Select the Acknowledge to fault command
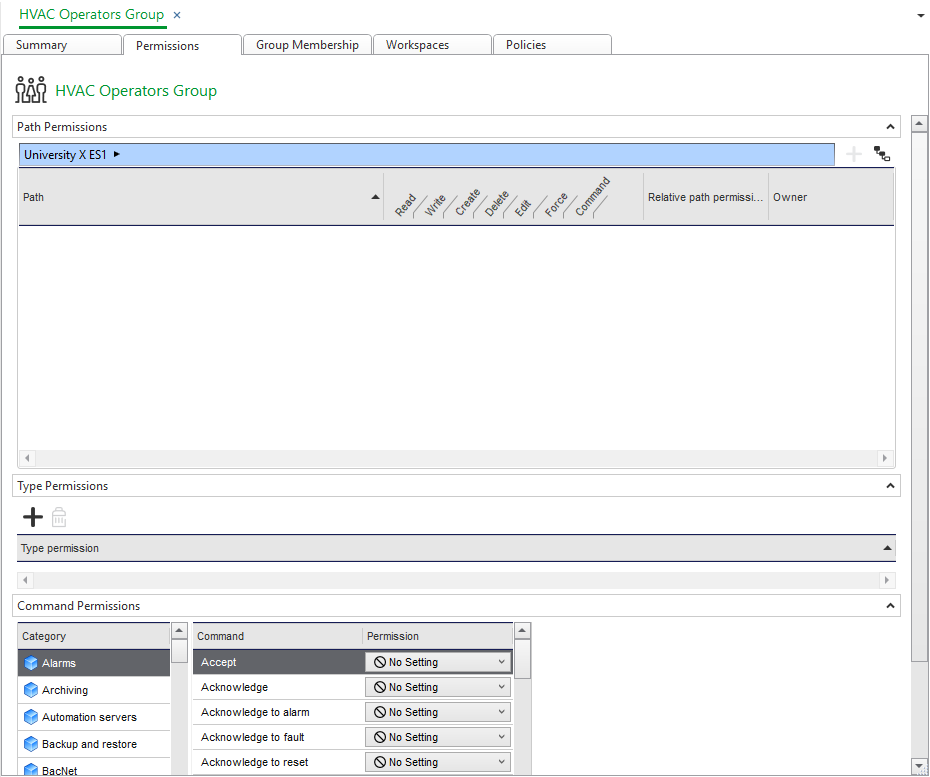 click(x=279, y=737)
